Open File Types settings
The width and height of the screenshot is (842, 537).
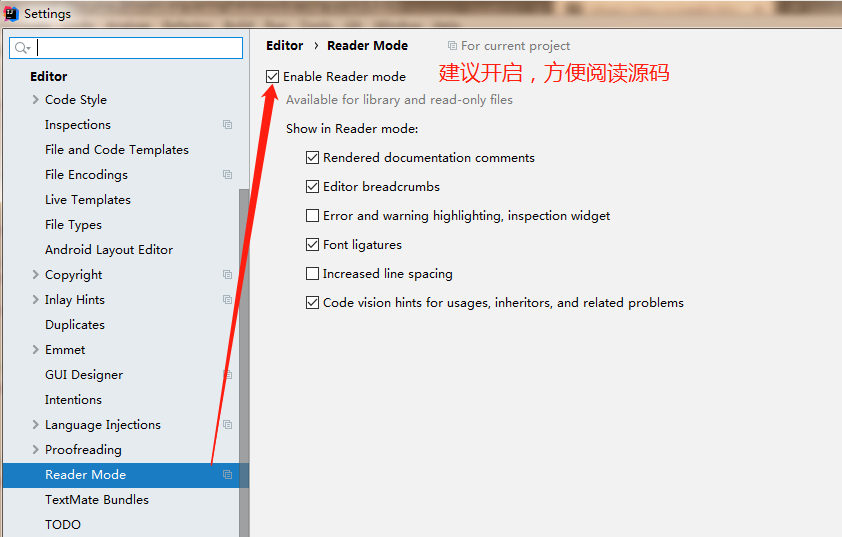click(74, 224)
